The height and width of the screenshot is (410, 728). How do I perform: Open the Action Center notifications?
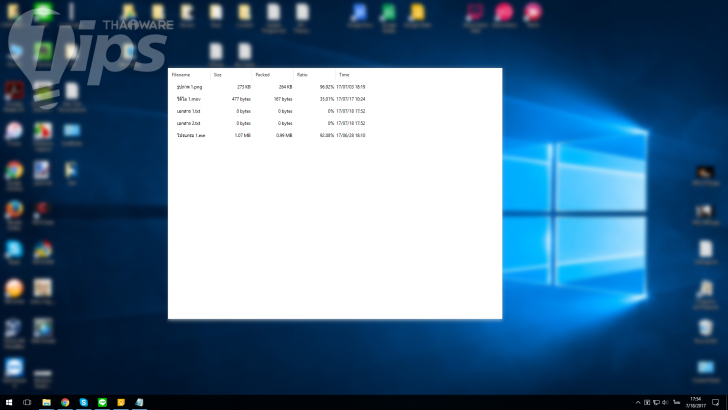tap(715, 402)
